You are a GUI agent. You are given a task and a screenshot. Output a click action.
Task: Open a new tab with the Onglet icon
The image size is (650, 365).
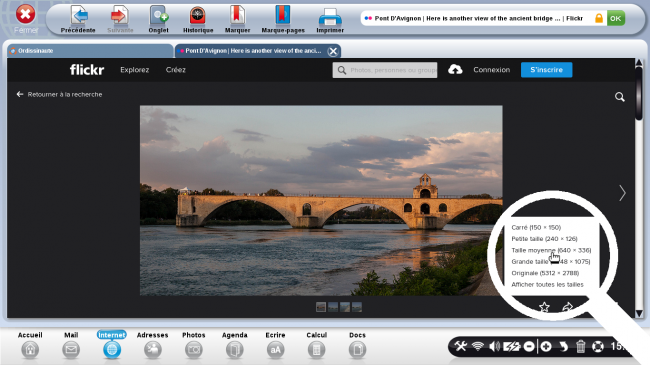(159, 16)
